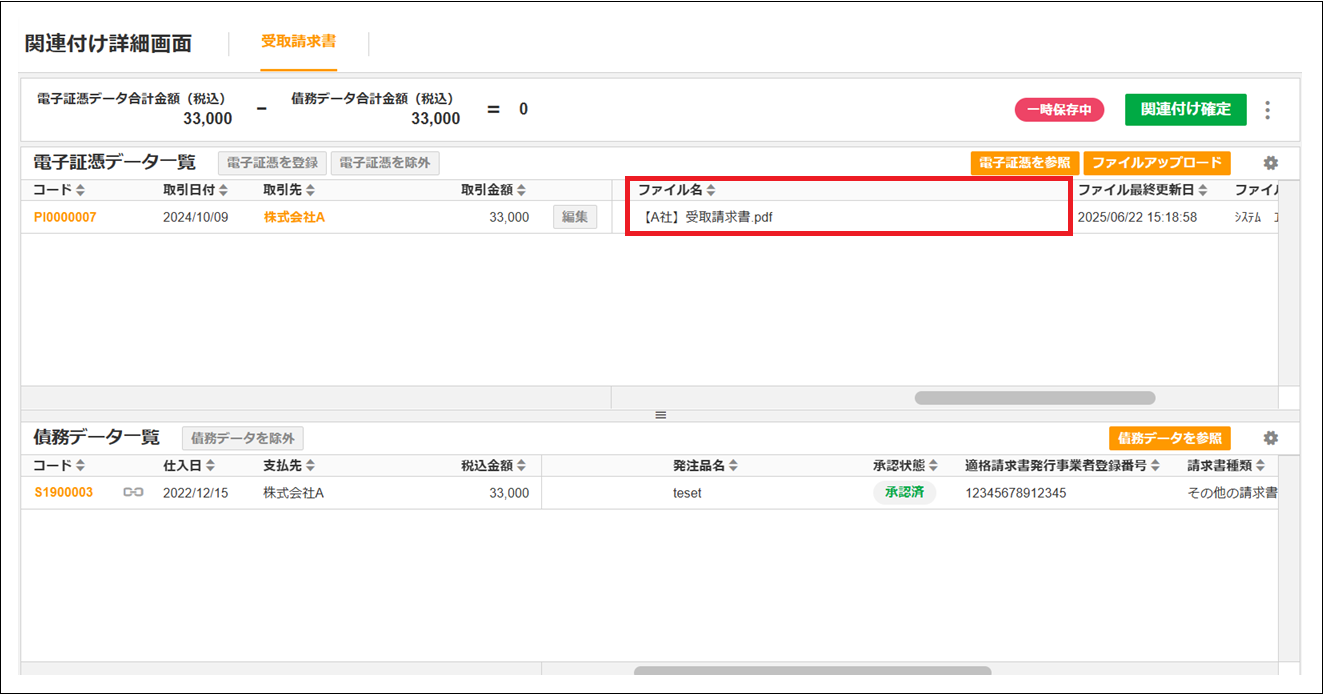This screenshot has height=695, width=1325.
Task: Click the link icon beside S1900003
Action: coord(133,493)
